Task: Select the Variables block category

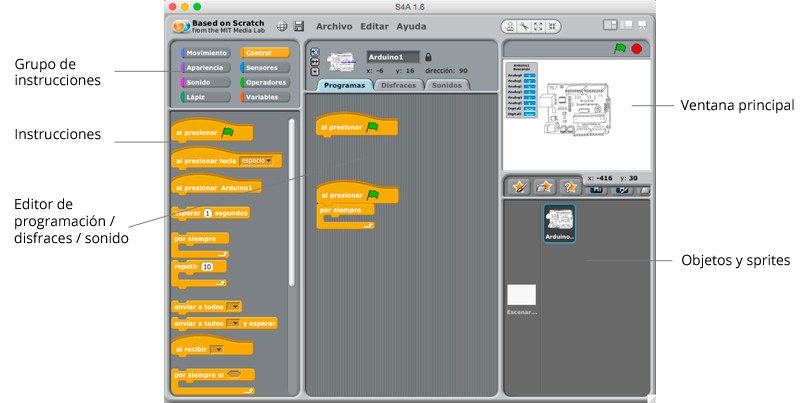Action: coord(265,97)
